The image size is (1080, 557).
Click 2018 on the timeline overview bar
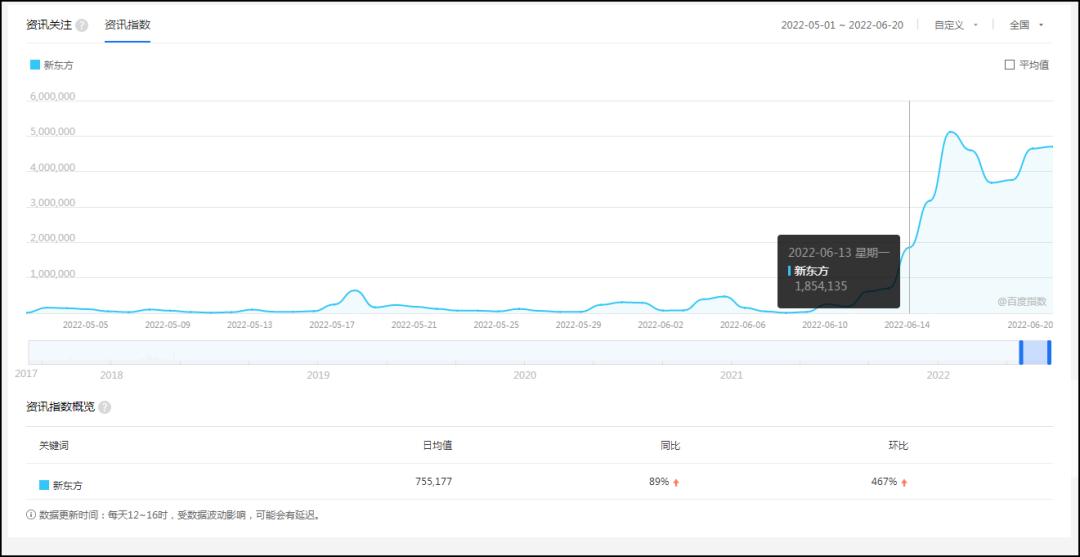[112, 375]
